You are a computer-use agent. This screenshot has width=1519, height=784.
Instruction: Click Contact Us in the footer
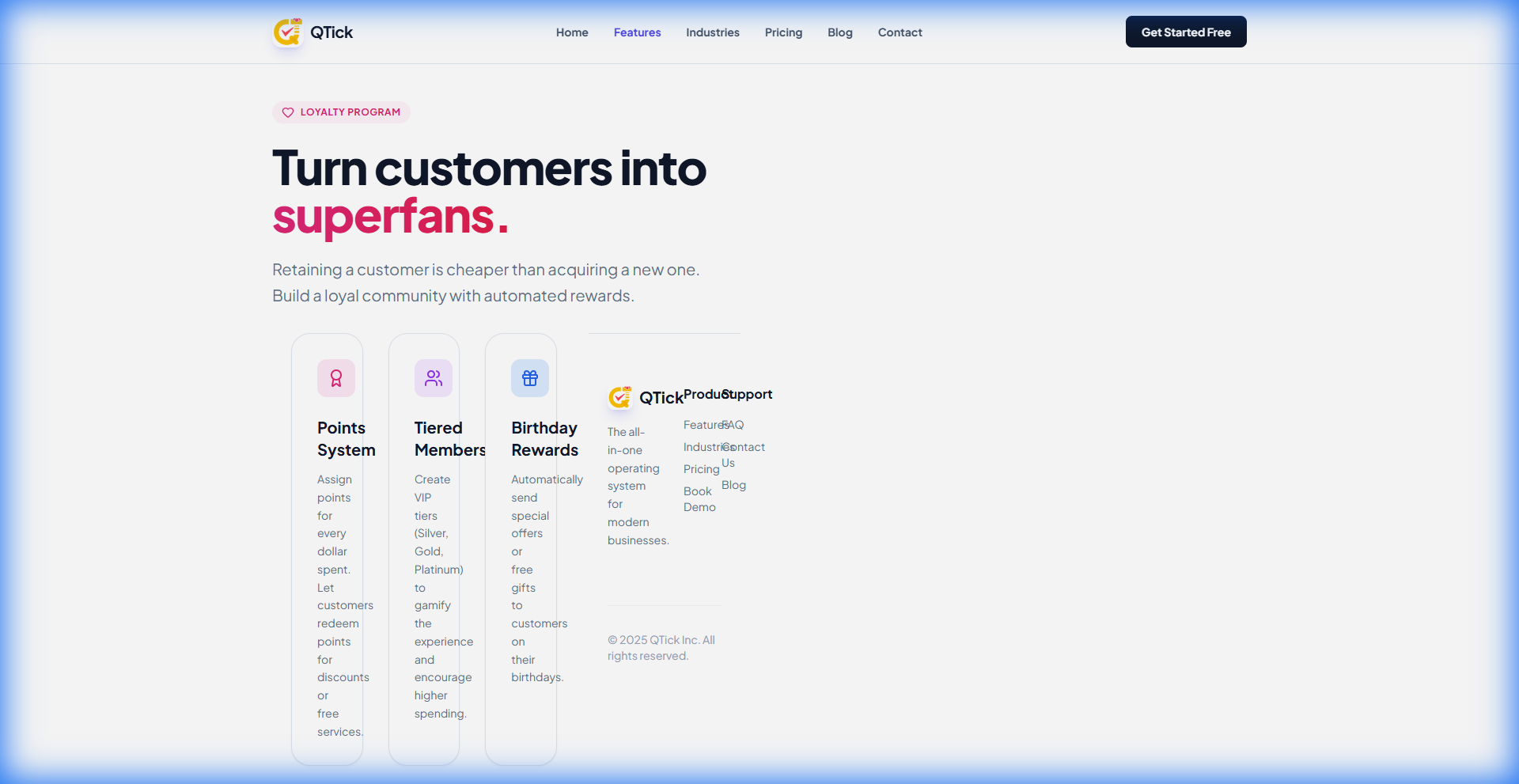(744, 455)
